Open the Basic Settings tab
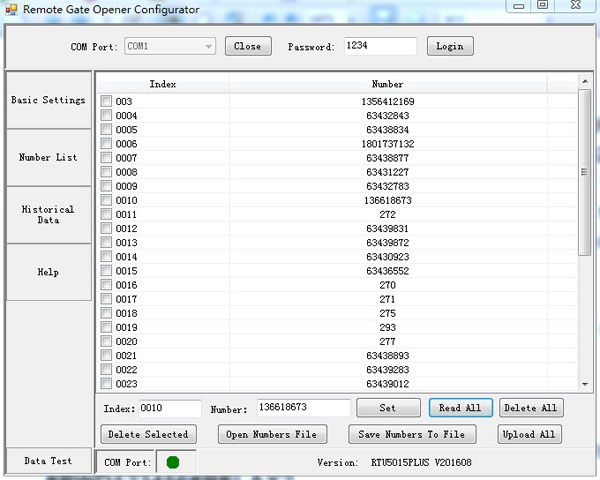 tap(48, 101)
